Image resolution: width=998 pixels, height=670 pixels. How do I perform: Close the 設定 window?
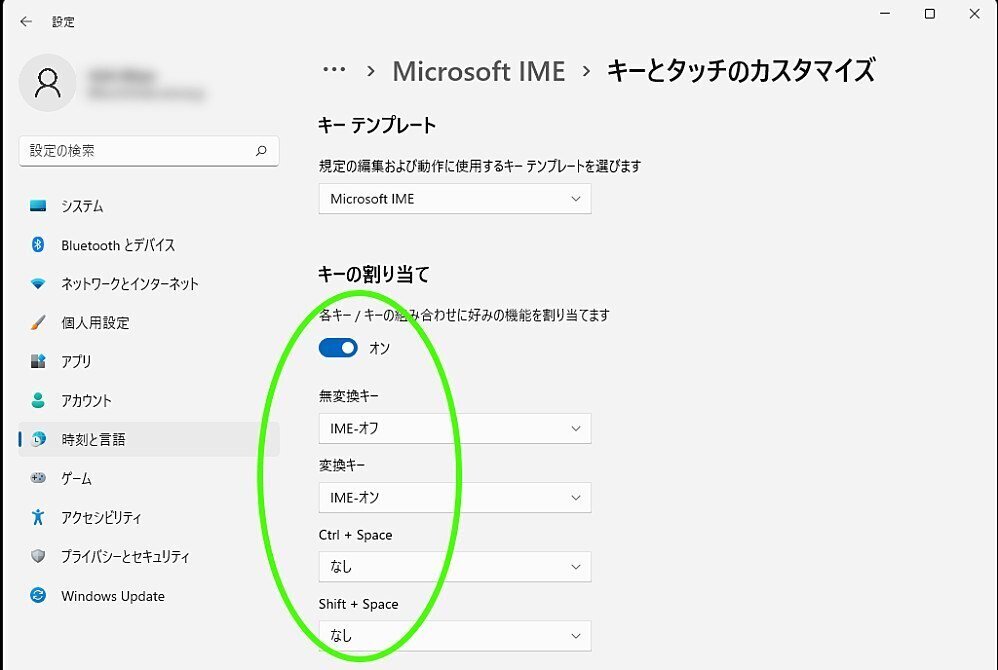[974, 14]
